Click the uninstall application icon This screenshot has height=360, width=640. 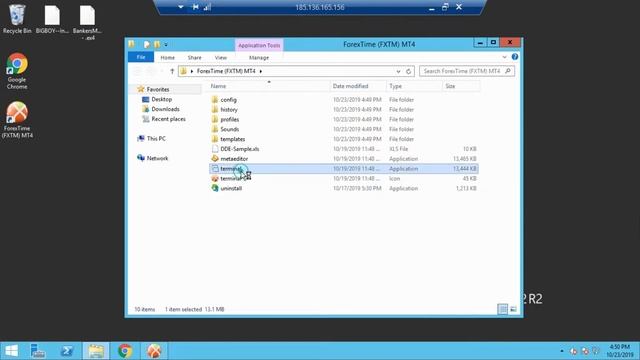coord(215,188)
